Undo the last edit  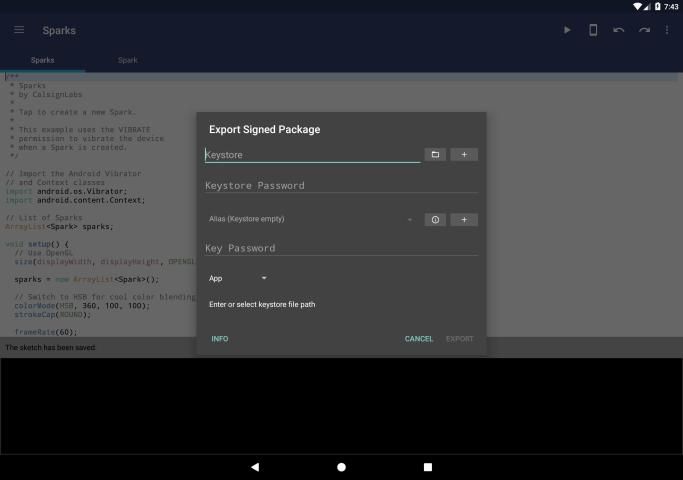pos(619,30)
